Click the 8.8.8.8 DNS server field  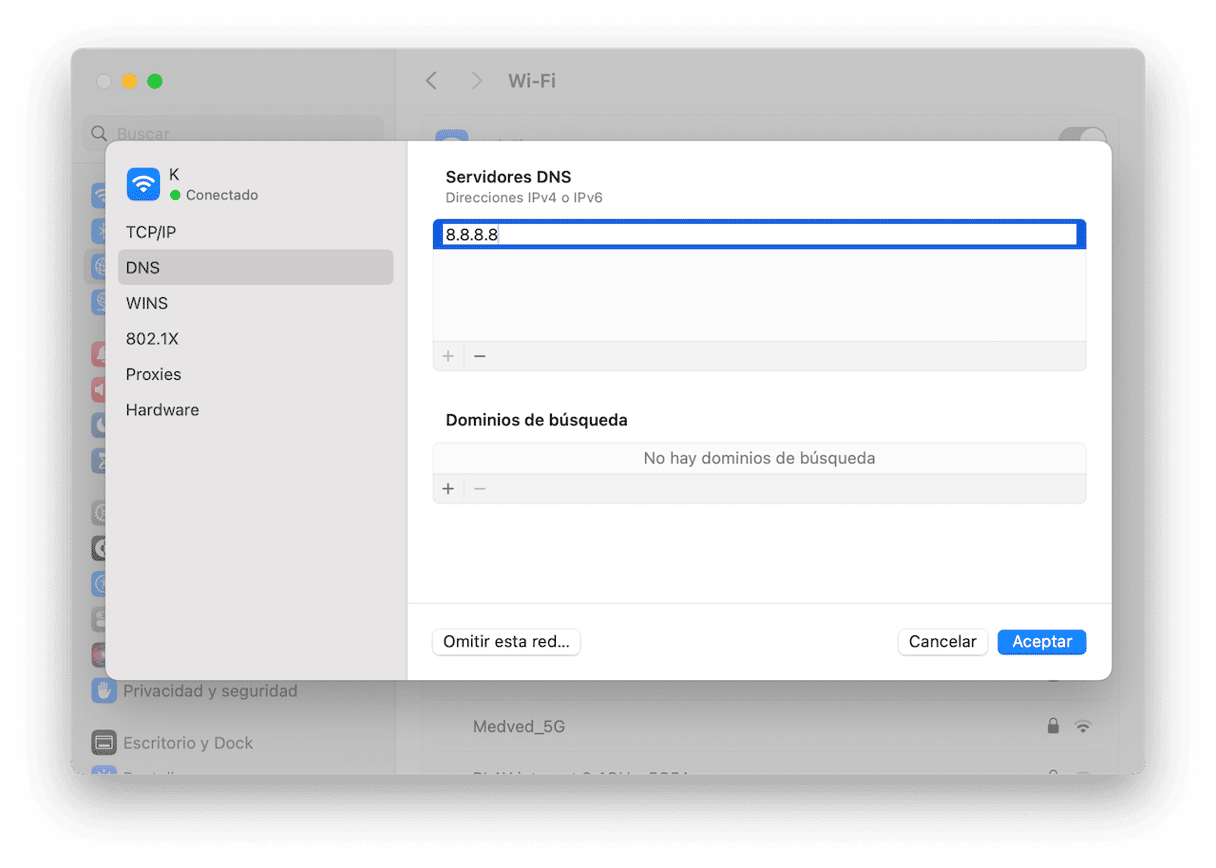(760, 235)
